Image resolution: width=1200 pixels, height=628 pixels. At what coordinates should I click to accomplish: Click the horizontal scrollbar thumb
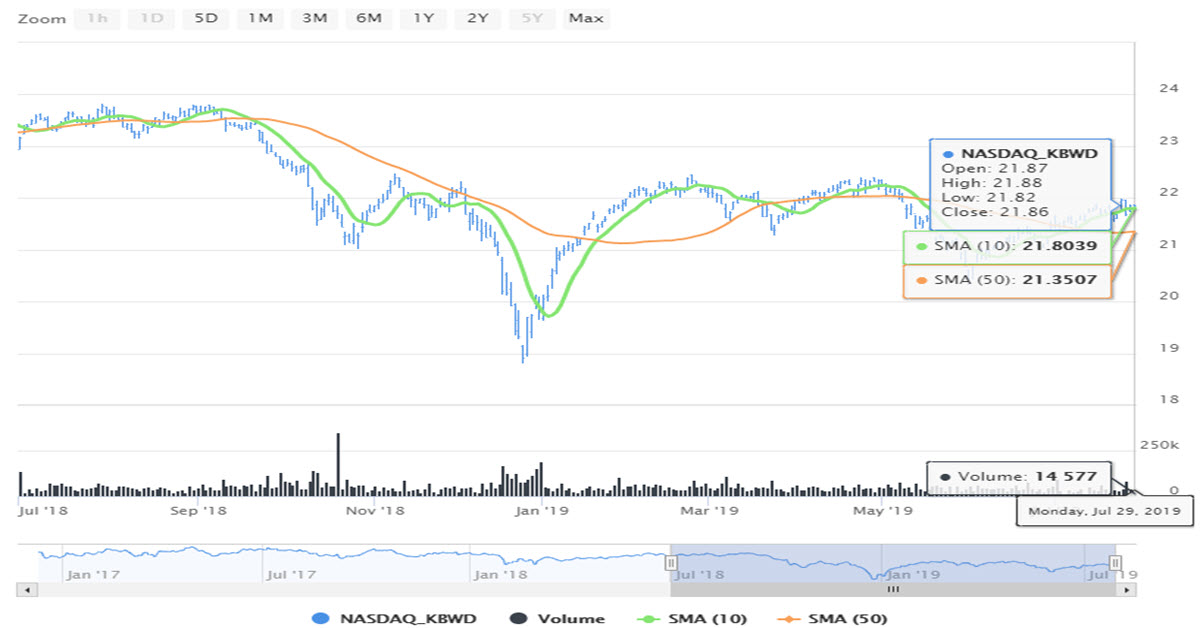pyautogui.click(x=893, y=590)
